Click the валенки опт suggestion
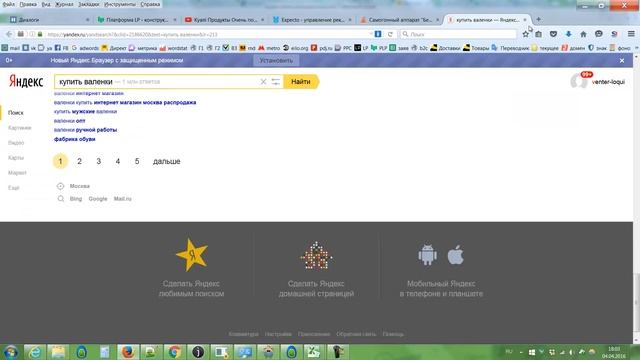 [x=69, y=121]
